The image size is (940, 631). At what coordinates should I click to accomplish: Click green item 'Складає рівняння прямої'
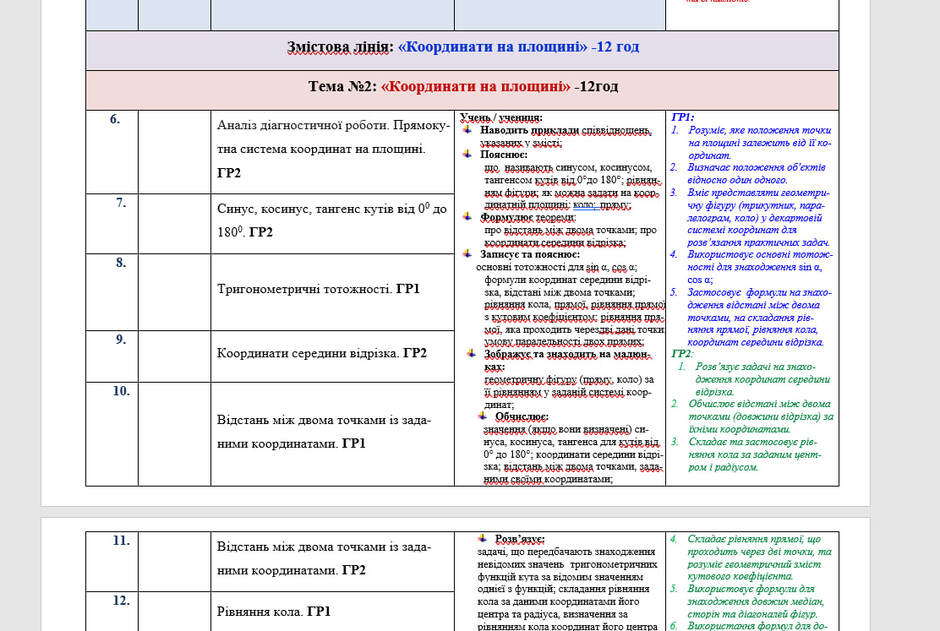click(760, 557)
